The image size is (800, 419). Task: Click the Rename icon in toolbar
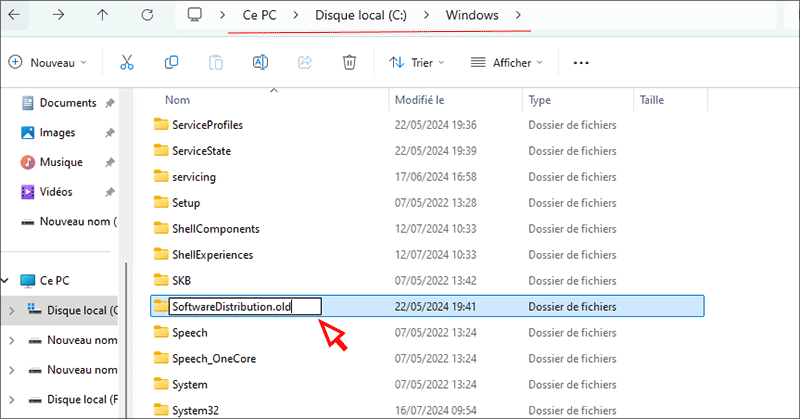(260, 62)
